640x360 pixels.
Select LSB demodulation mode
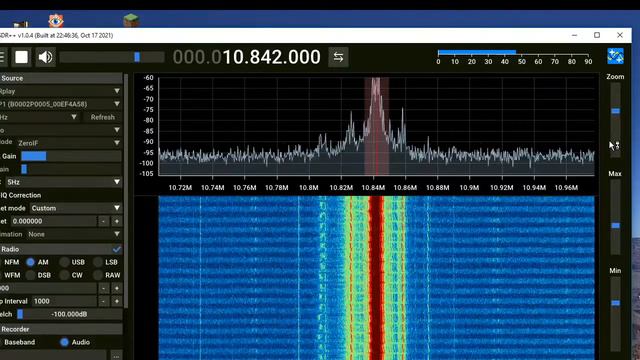[x=106, y=262]
